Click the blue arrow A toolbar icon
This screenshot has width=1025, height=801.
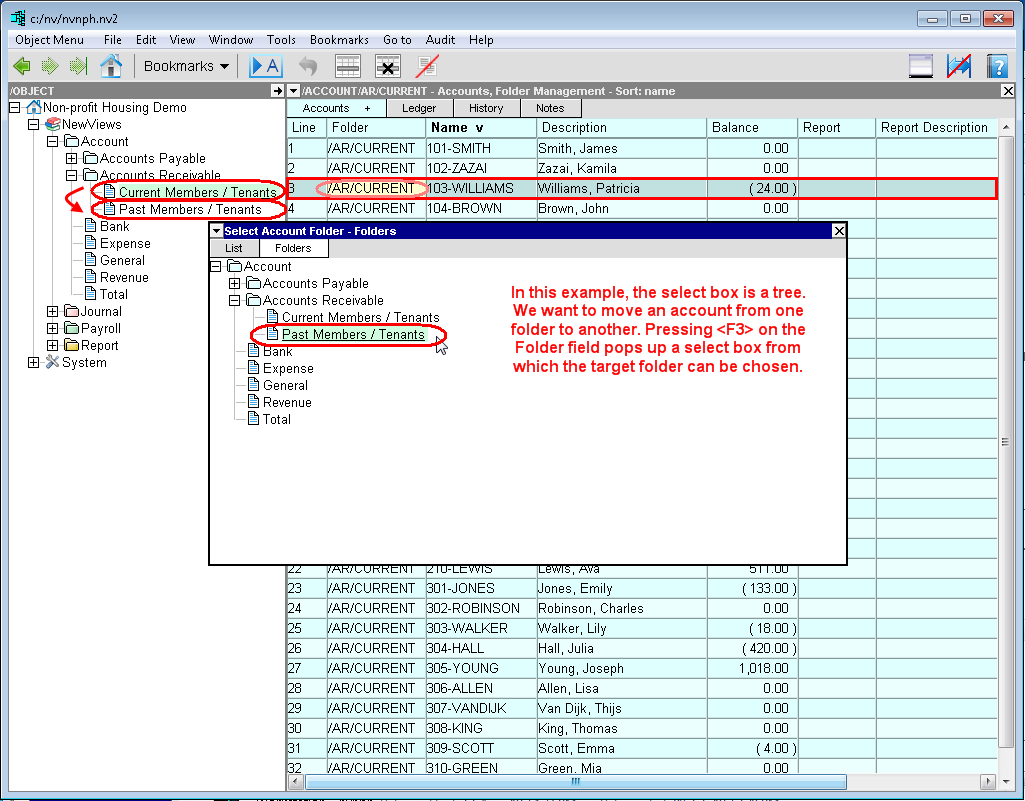pos(266,66)
